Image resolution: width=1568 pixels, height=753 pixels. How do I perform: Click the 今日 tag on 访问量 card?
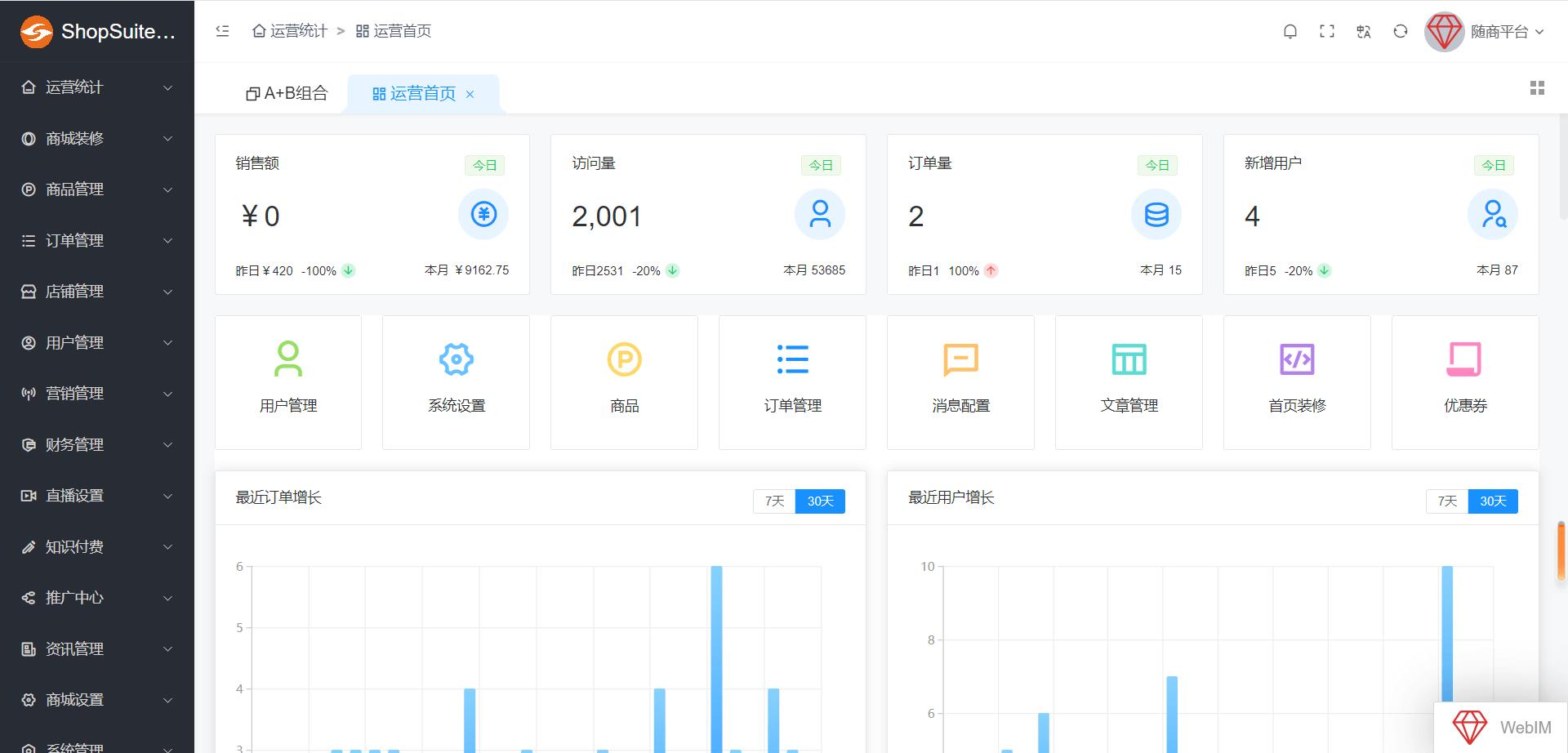821,165
